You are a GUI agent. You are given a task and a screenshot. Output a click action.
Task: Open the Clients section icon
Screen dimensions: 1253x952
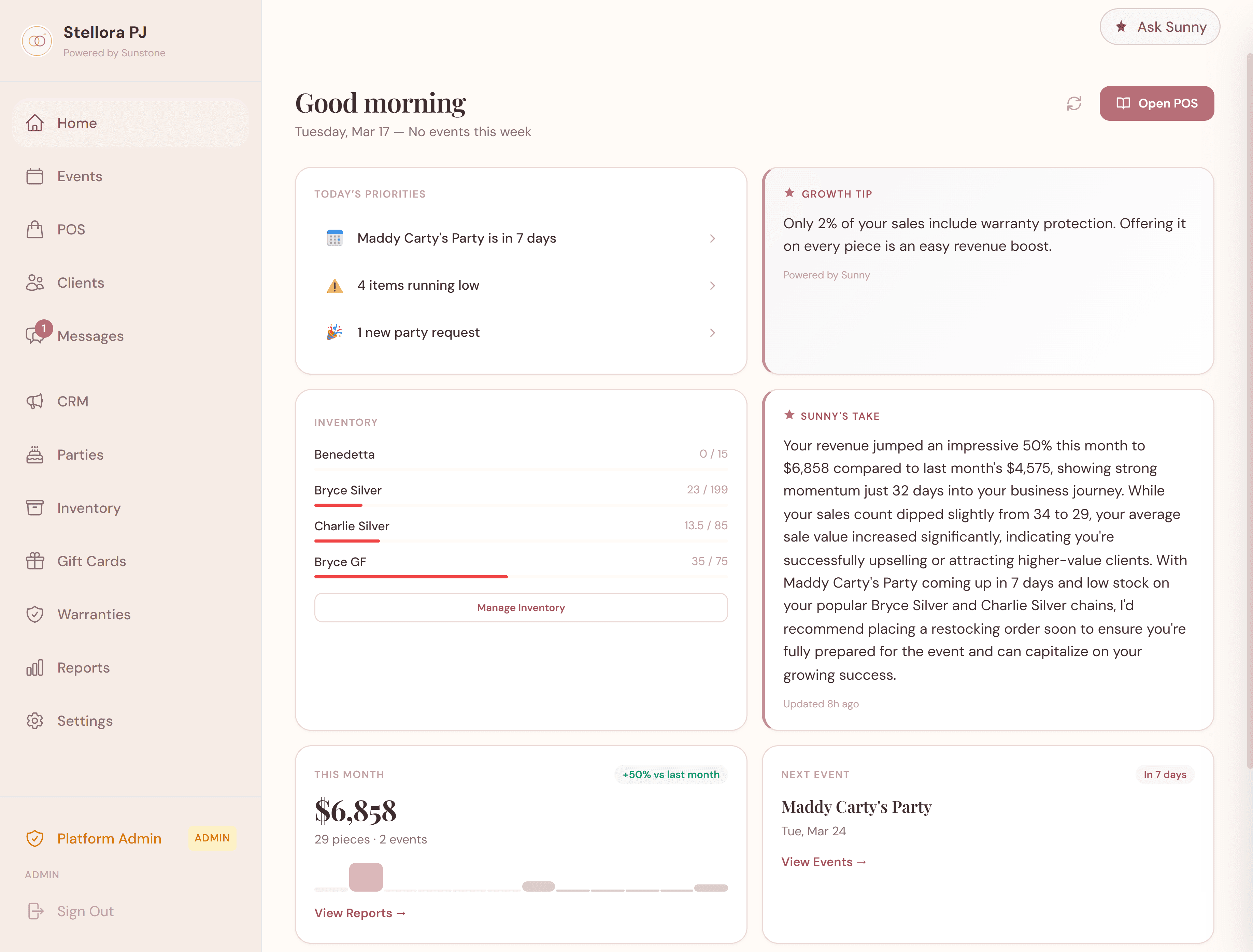pyautogui.click(x=35, y=282)
